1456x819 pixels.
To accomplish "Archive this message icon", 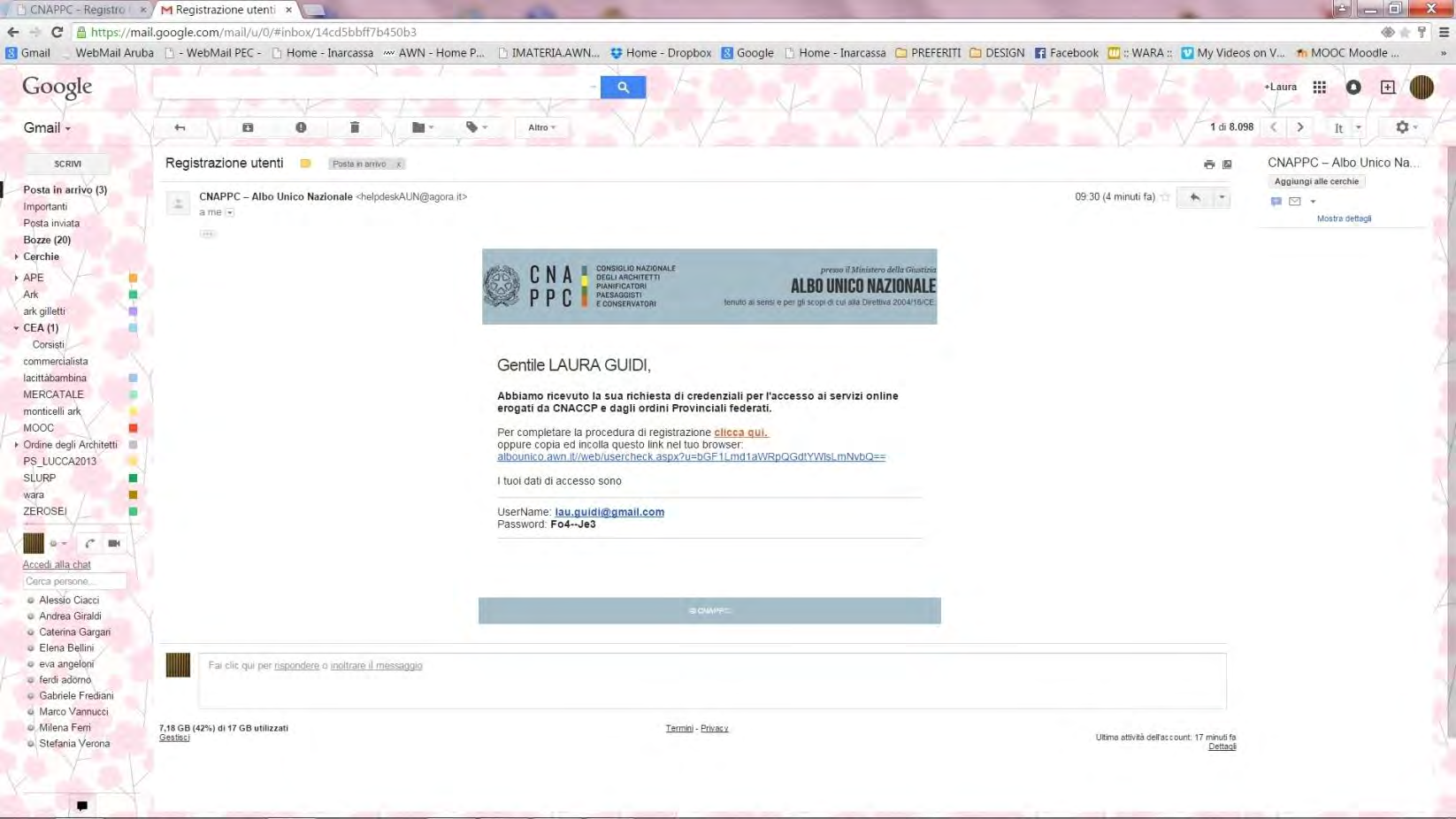I will [x=248, y=127].
